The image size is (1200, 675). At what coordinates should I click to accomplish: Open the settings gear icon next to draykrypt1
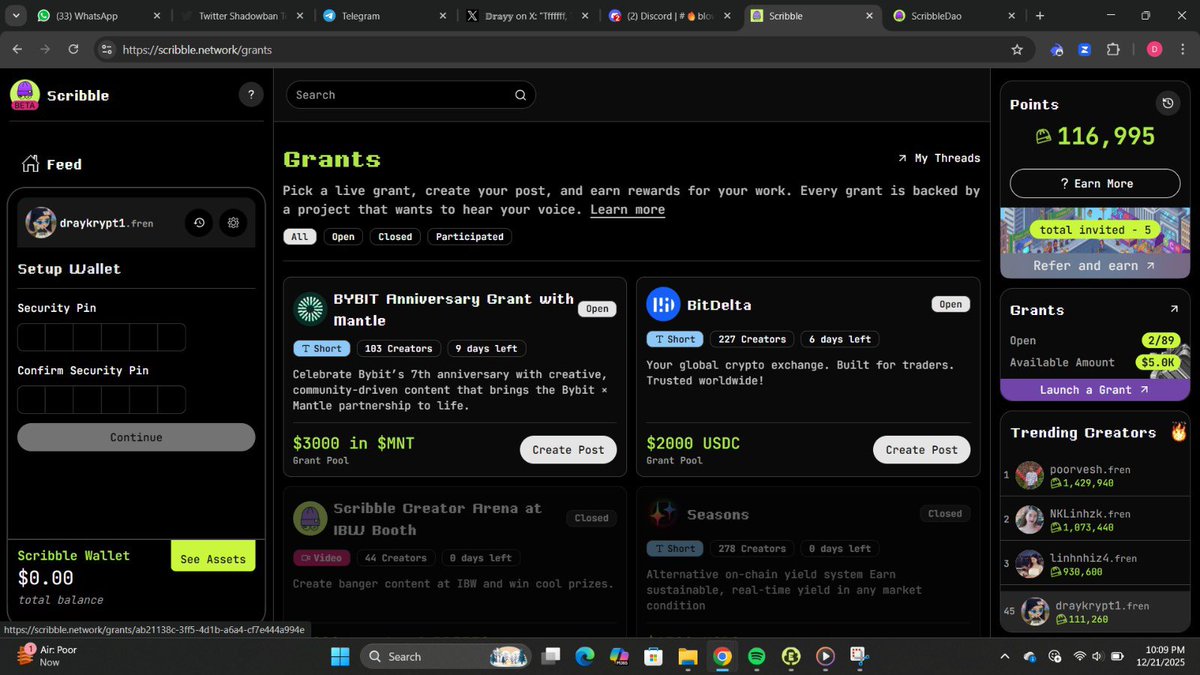point(233,223)
